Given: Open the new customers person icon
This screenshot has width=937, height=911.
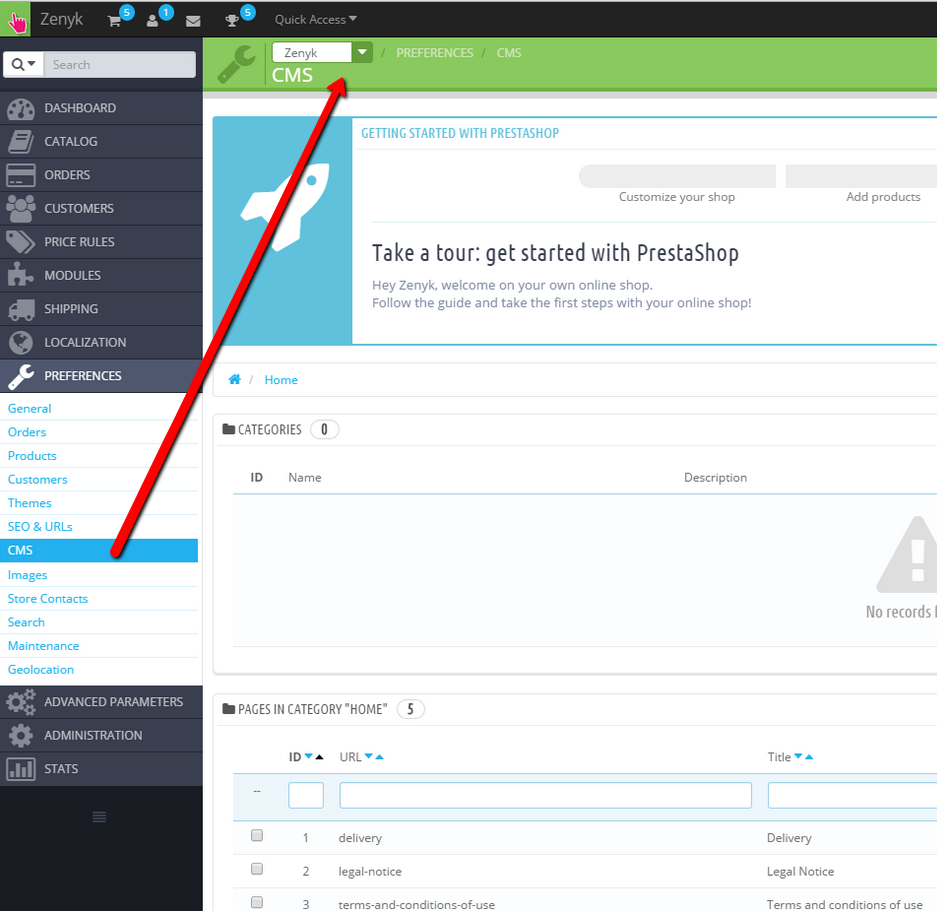Looking at the screenshot, I should pos(152,21).
